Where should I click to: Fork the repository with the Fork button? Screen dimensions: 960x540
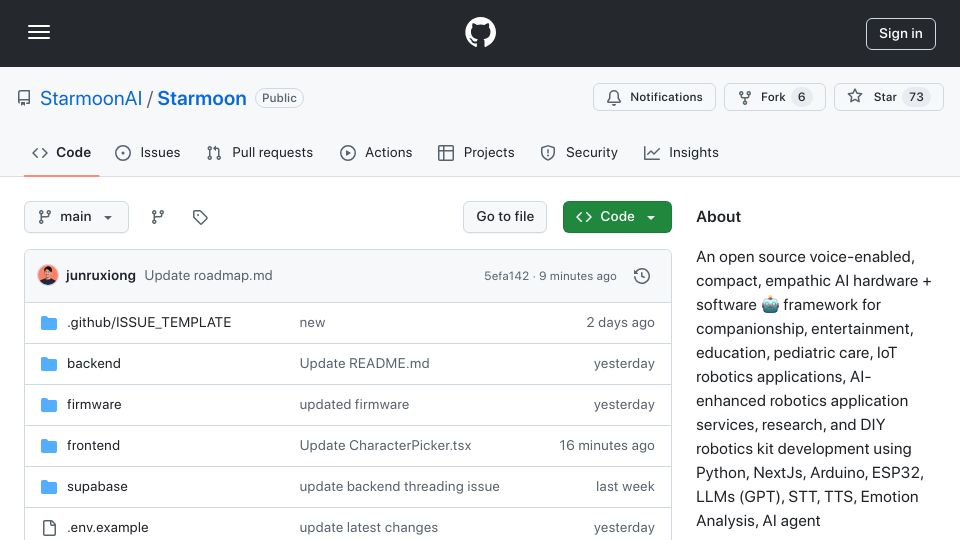pos(774,97)
